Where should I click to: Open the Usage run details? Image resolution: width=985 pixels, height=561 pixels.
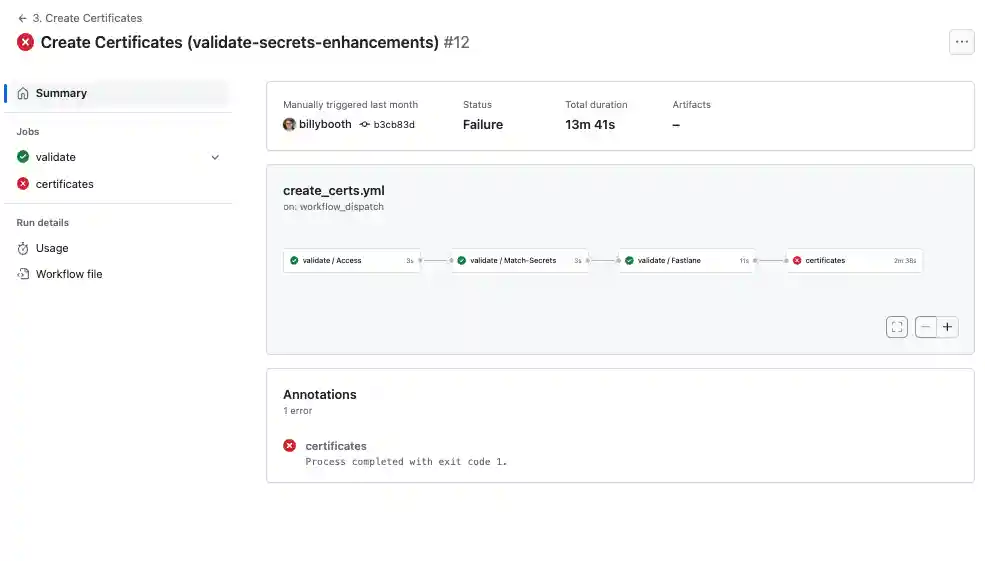point(52,248)
